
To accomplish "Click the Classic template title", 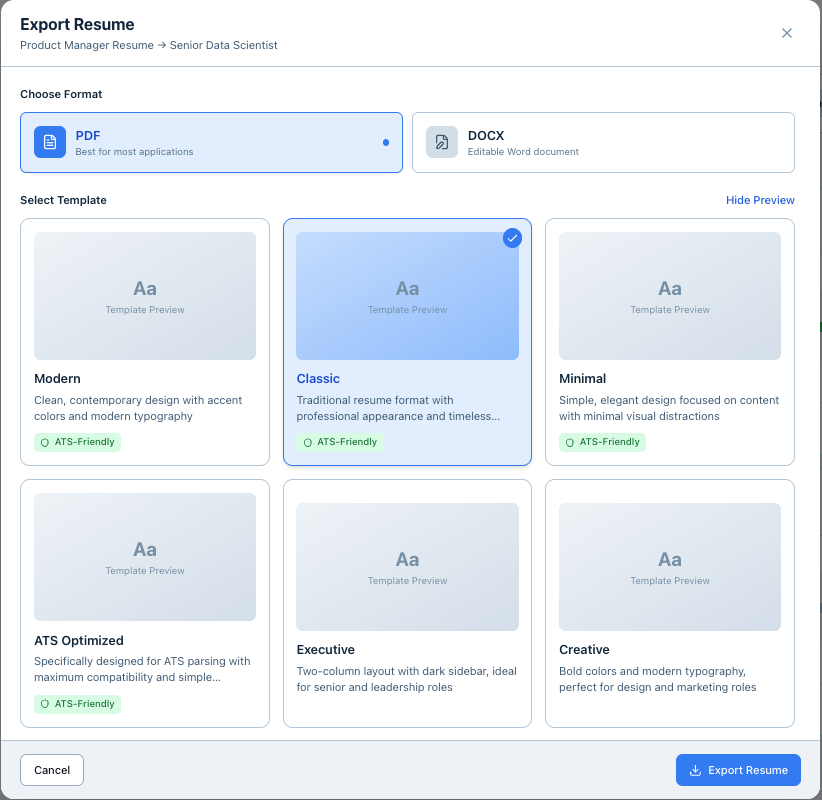I will tap(318, 379).
